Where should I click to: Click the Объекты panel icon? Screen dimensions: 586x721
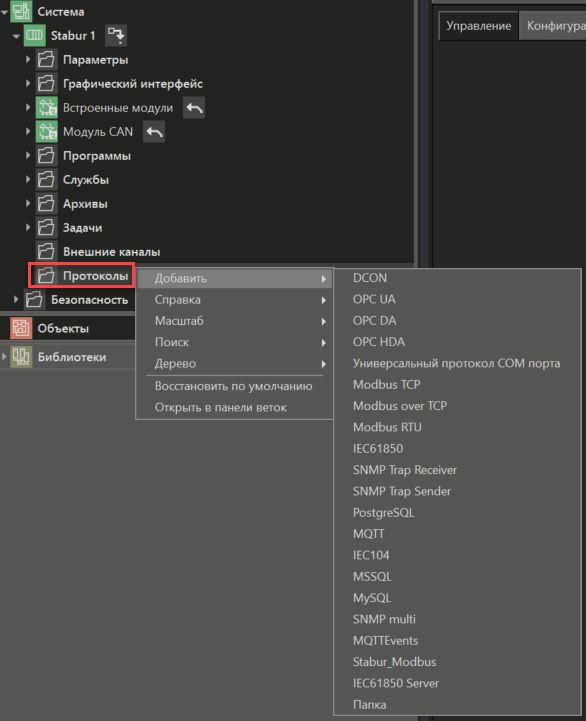pos(21,328)
